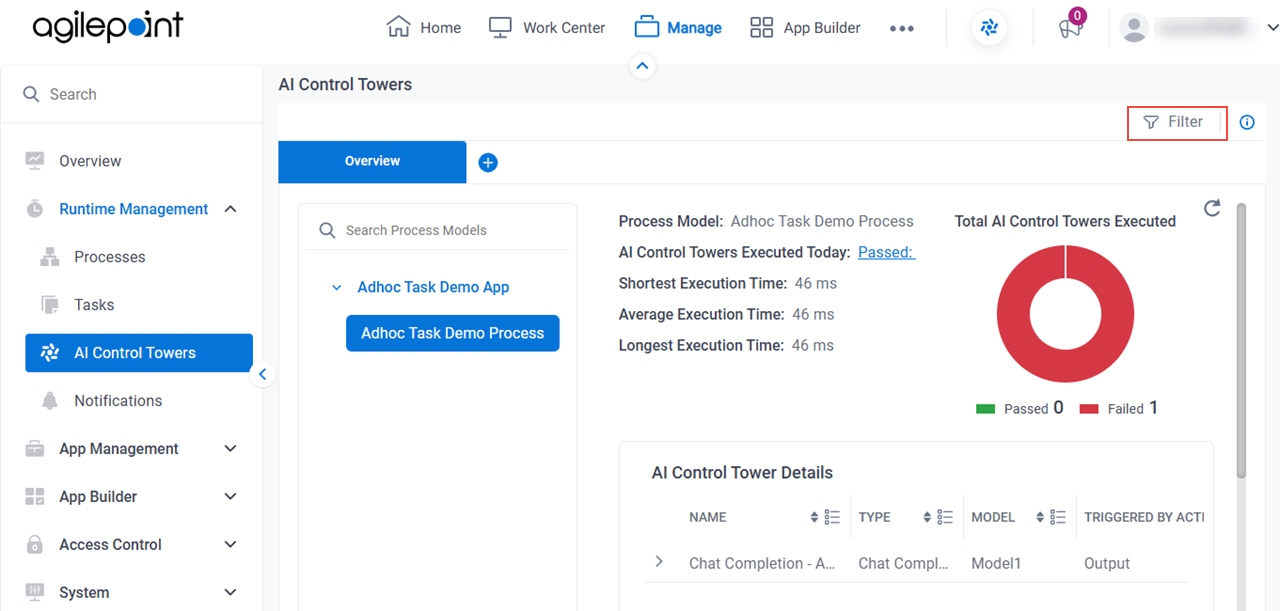Expand the System section
Screen dimensions: 1280x611
230,593
